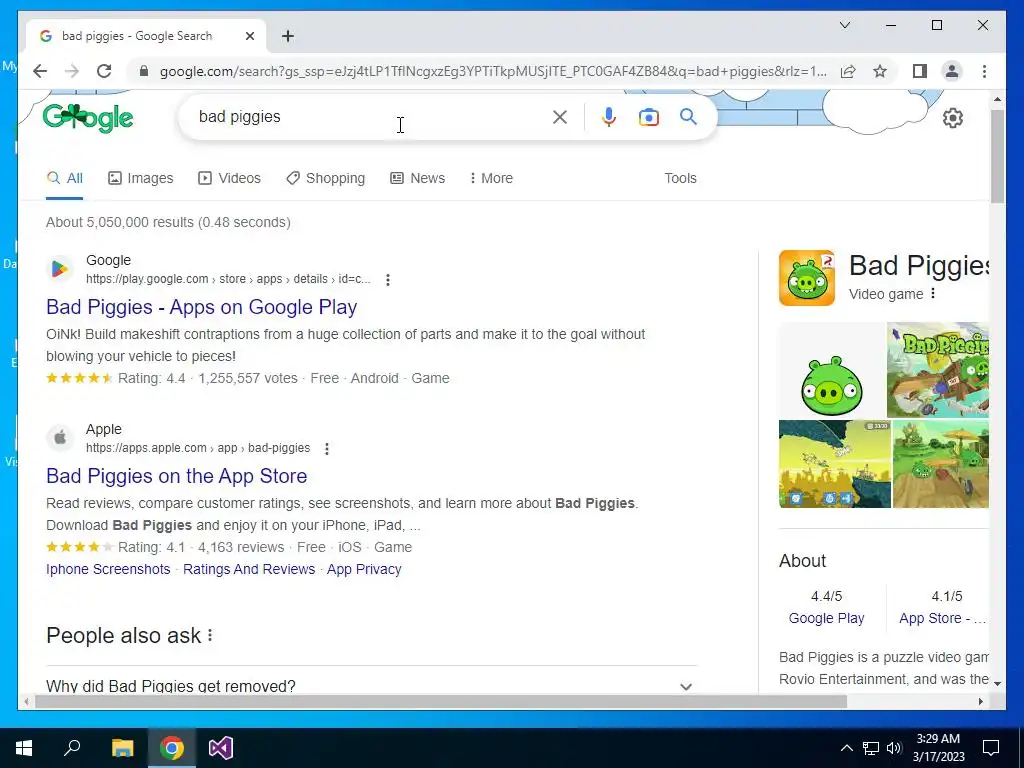This screenshot has height=768, width=1024.
Task: Open Ratings And Reviews sublink
Action: [249, 569]
